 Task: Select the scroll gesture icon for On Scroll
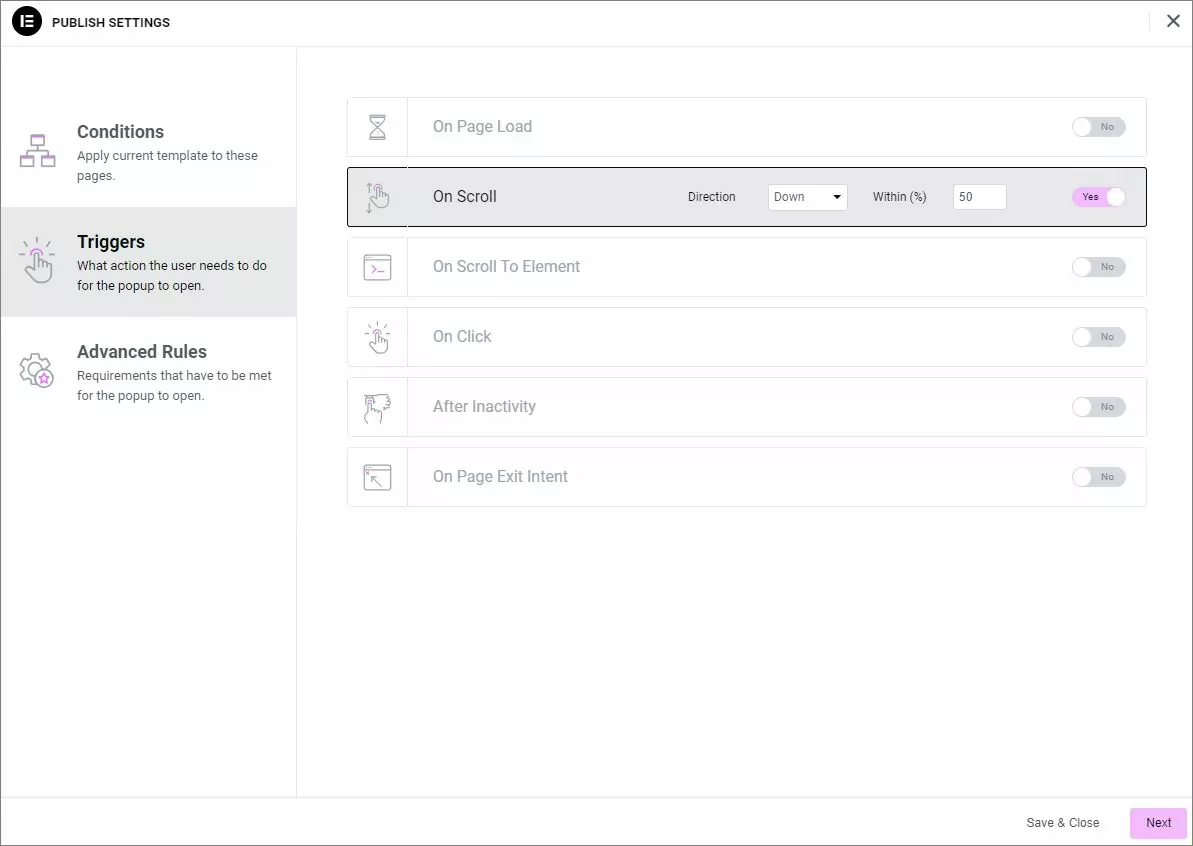coord(377,197)
